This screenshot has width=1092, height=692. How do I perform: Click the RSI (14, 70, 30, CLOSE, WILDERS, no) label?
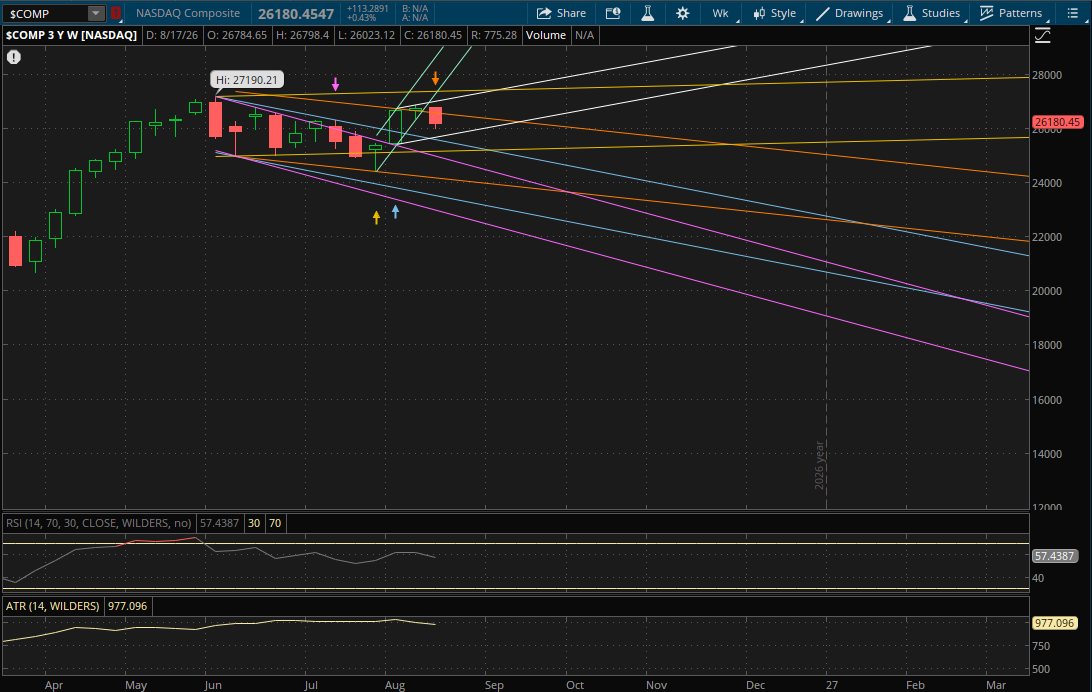pos(99,523)
